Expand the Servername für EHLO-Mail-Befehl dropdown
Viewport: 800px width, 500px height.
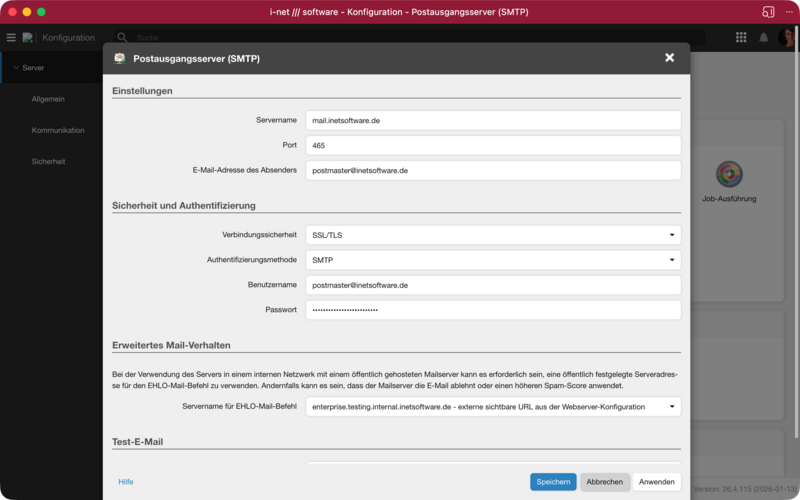pyautogui.click(x=493, y=406)
